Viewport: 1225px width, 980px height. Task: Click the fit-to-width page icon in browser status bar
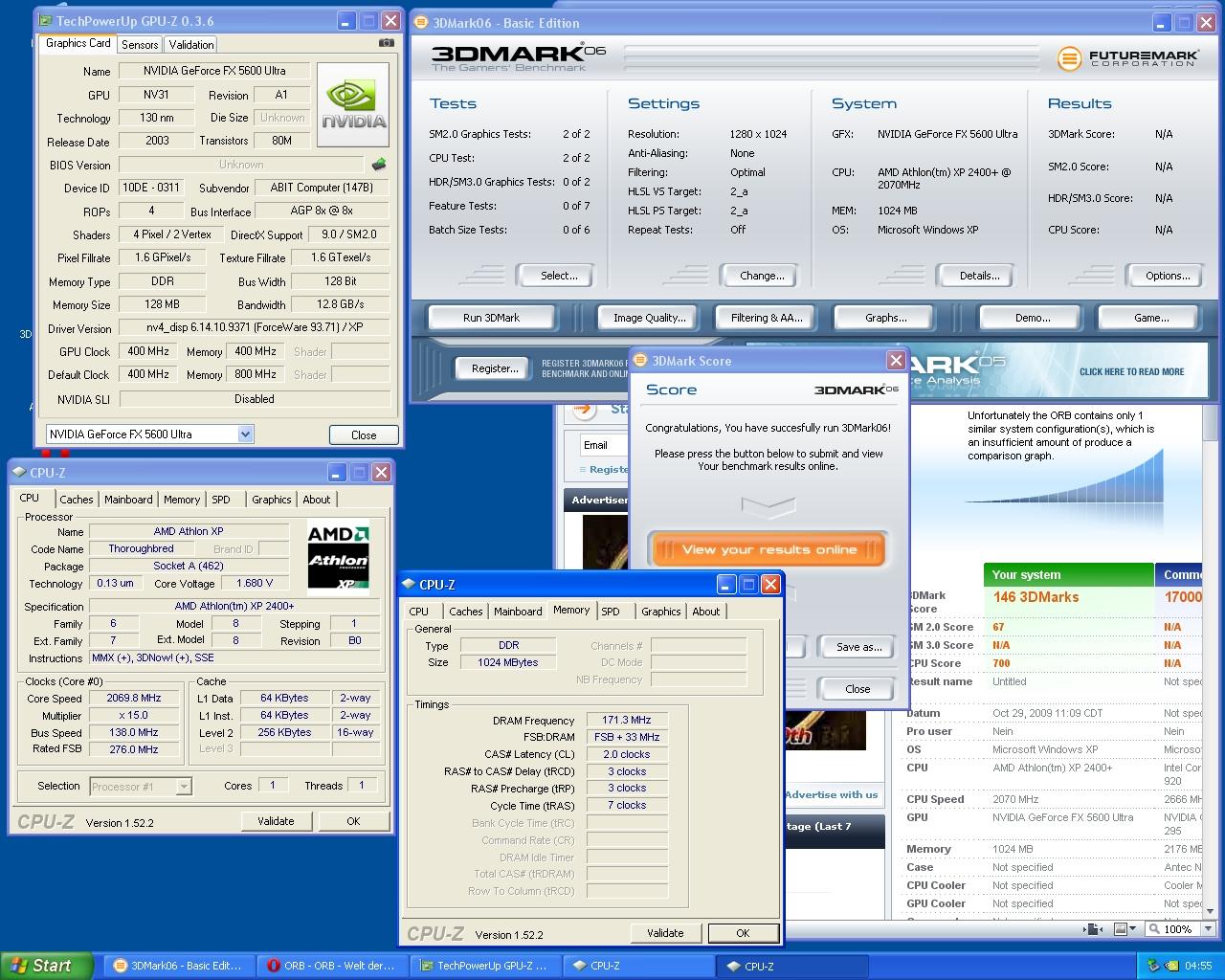(1092, 929)
